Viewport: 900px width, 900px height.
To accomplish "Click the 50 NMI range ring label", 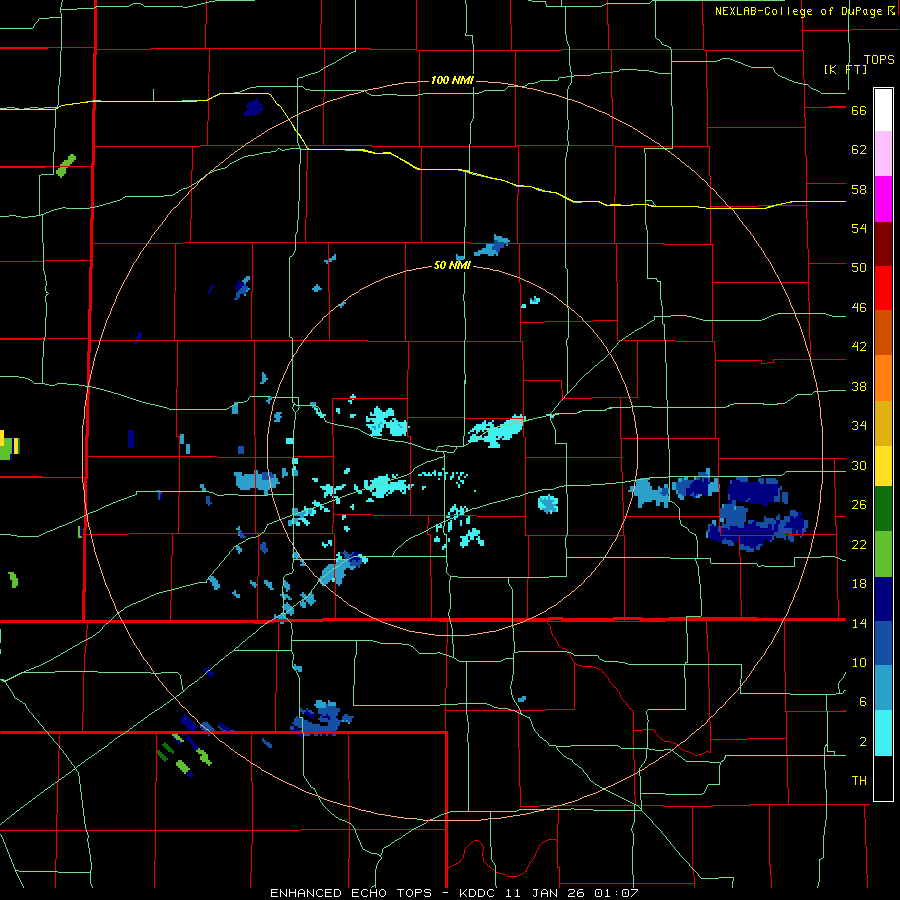I will tap(452, 265).
